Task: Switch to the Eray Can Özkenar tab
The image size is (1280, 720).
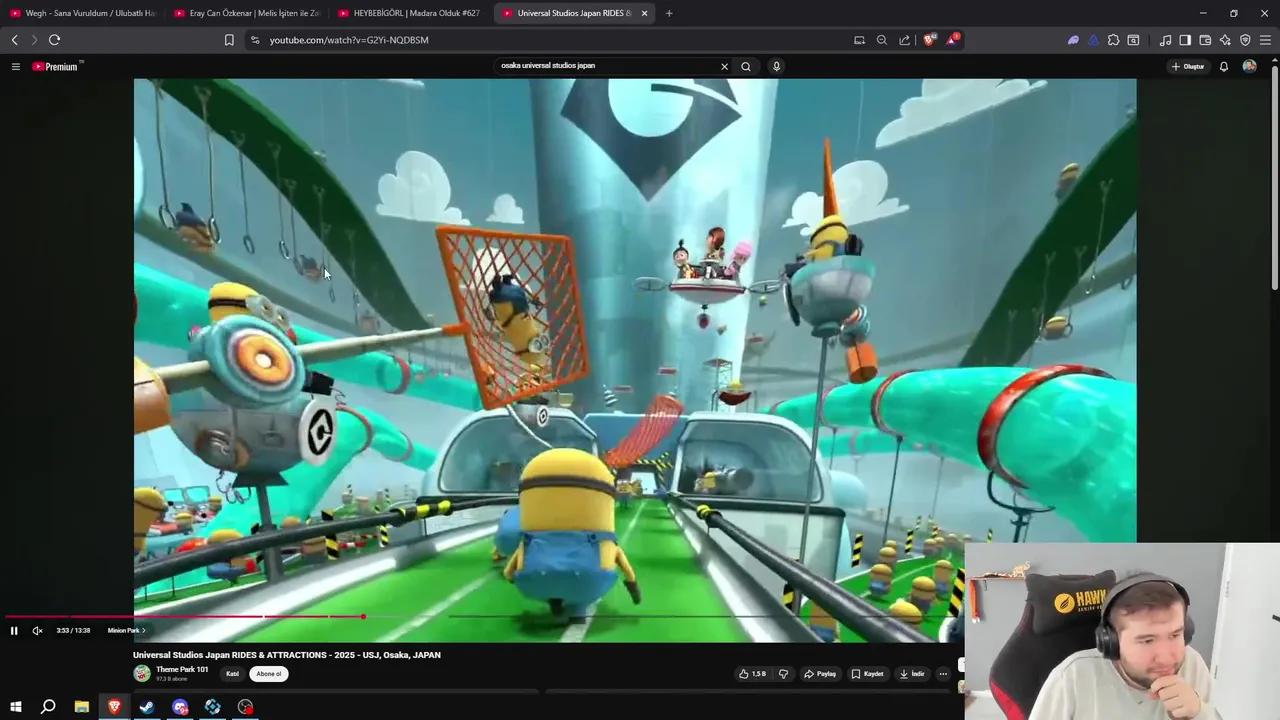Action: pyautogui.click(x=247, y=13)
